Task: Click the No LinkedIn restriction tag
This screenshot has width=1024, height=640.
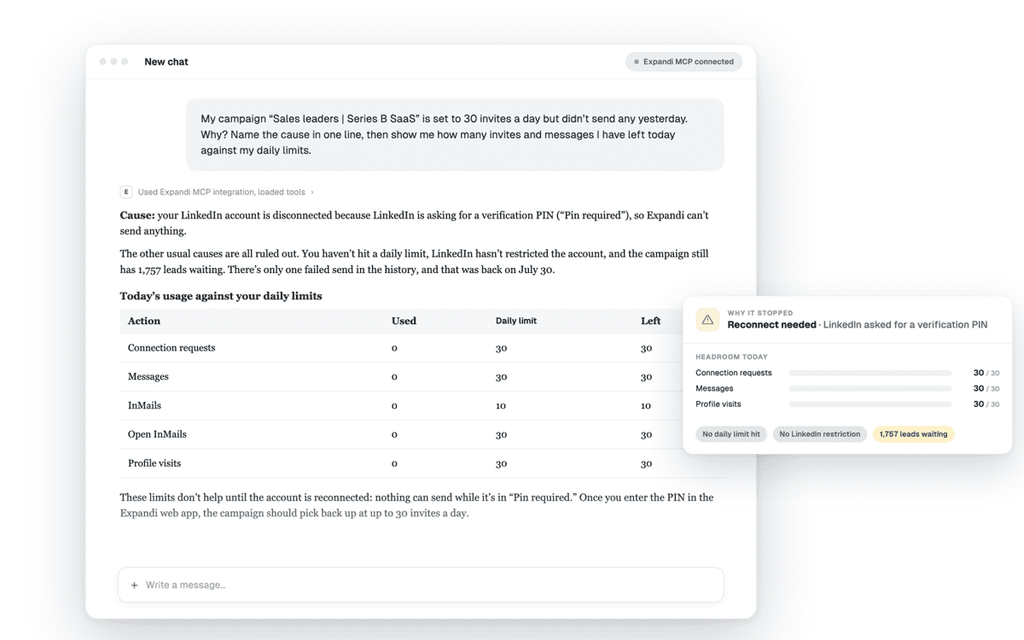Action: pos(820,434)
